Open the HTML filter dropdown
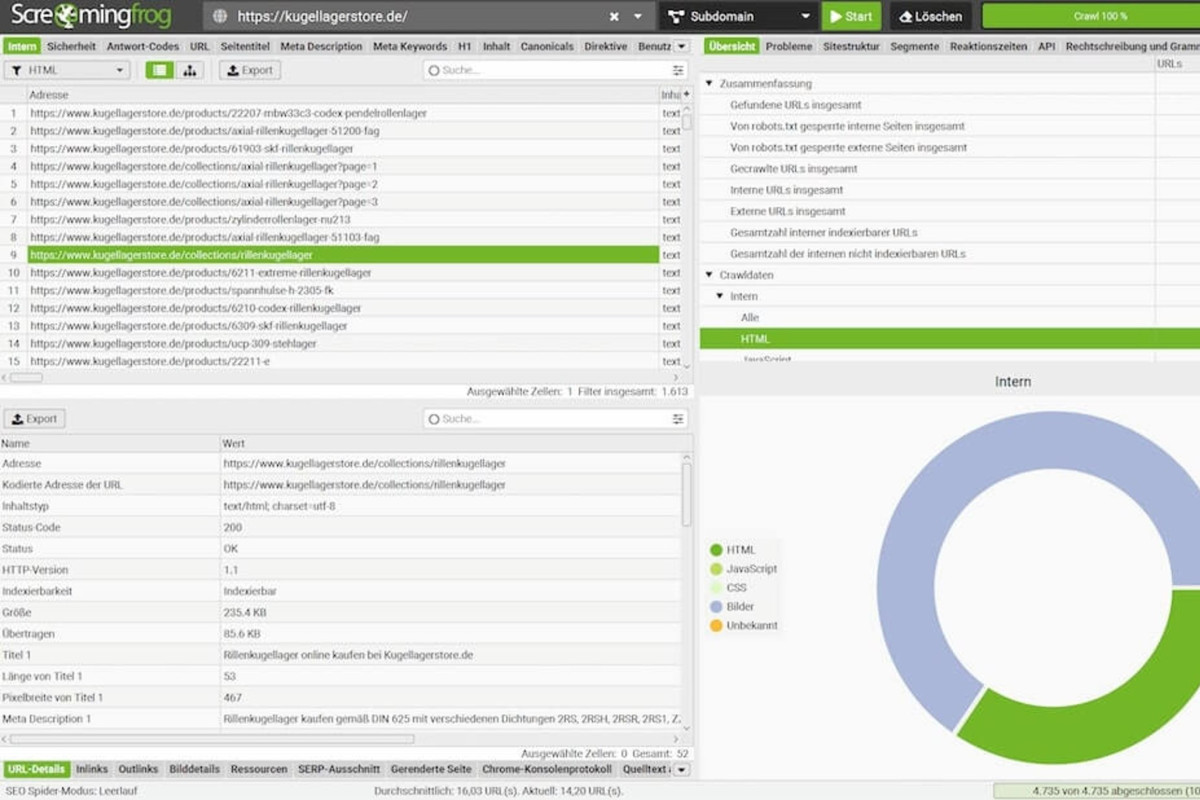The width and height of the screenshot is (1200, 800). (x=67, y=70)
